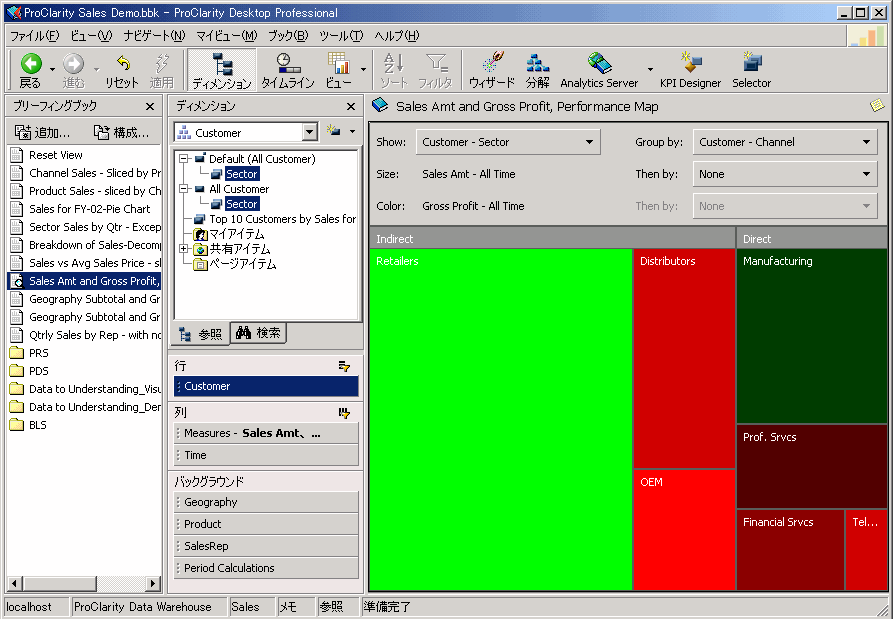
Task: Select the Financial Srvcs treemap block
Action: click(790, 550)
